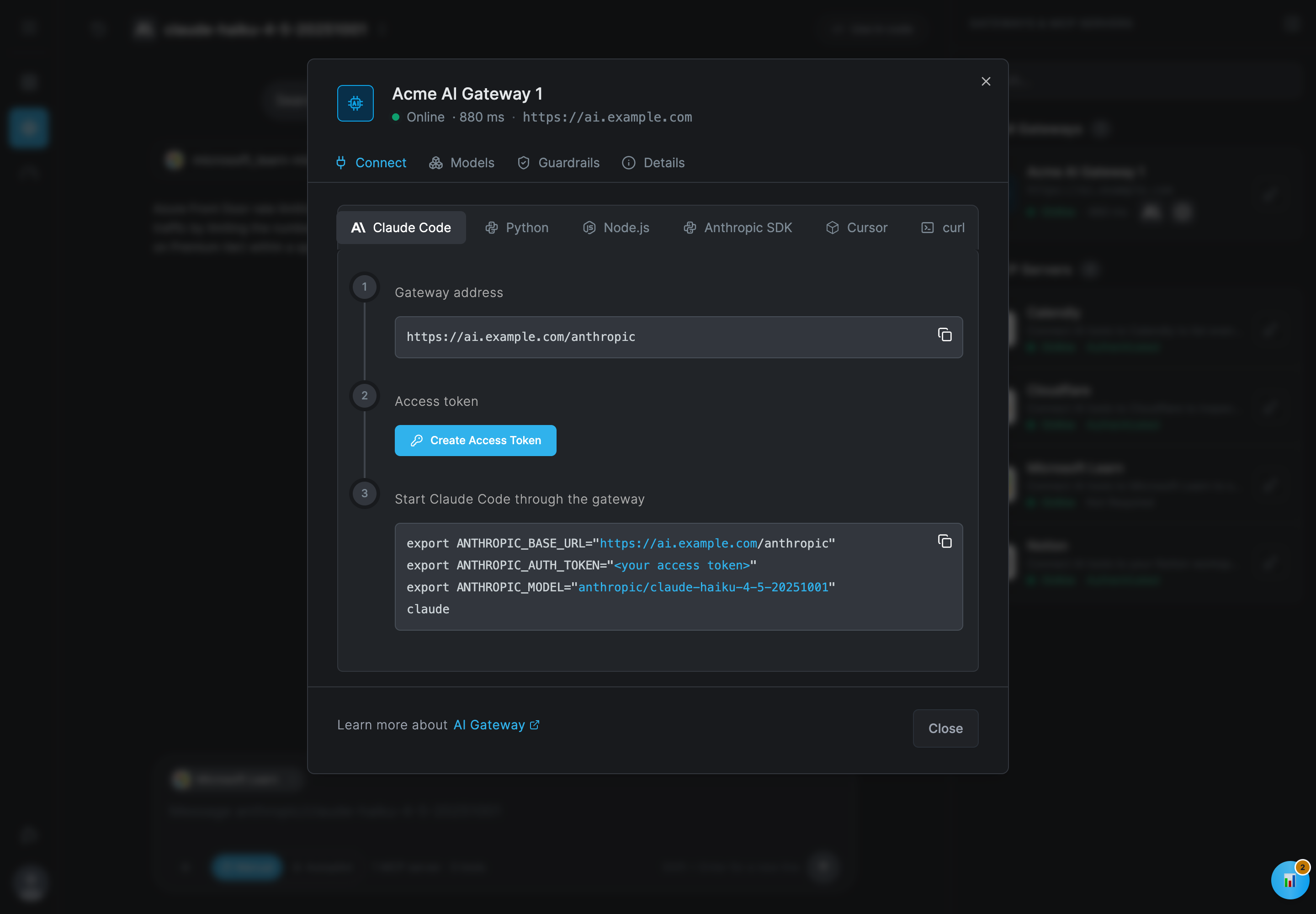This screenshot has width=1316, height=914.
Task: Copy the gateway address
Action: 945,335
